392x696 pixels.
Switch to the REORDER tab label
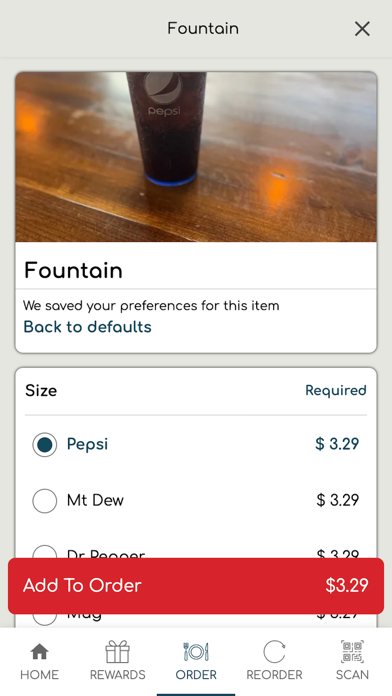tap(274, 675)
